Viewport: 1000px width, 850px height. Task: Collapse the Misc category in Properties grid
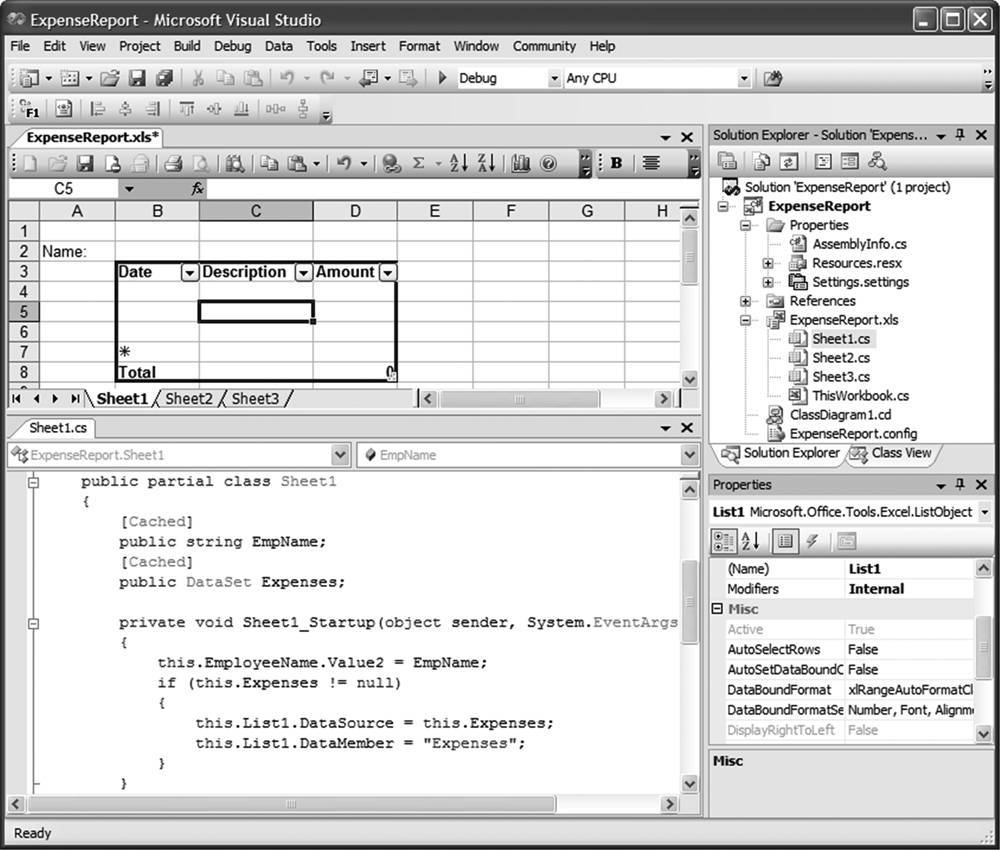coord(717,609)
